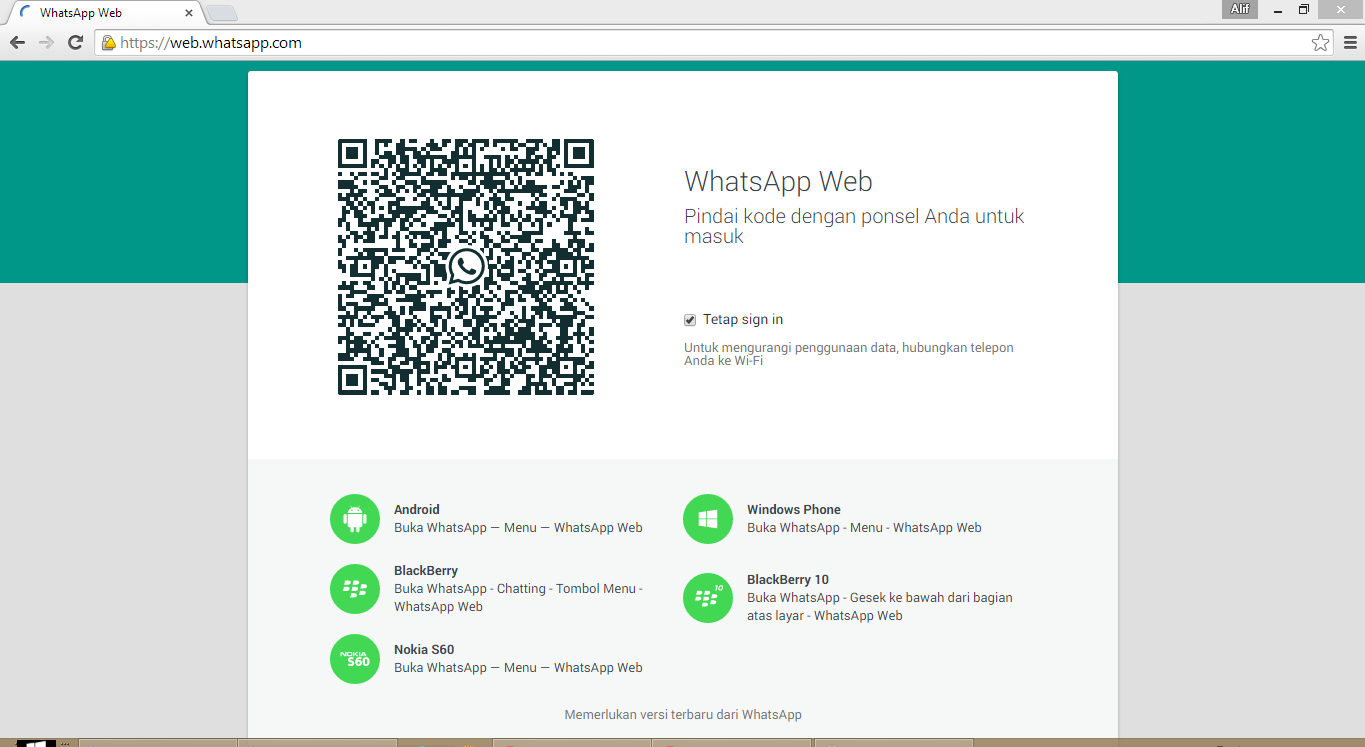Click the WhatsApp logo in the QR code's center
1365x747 pixels.
[x=466, y=267]
